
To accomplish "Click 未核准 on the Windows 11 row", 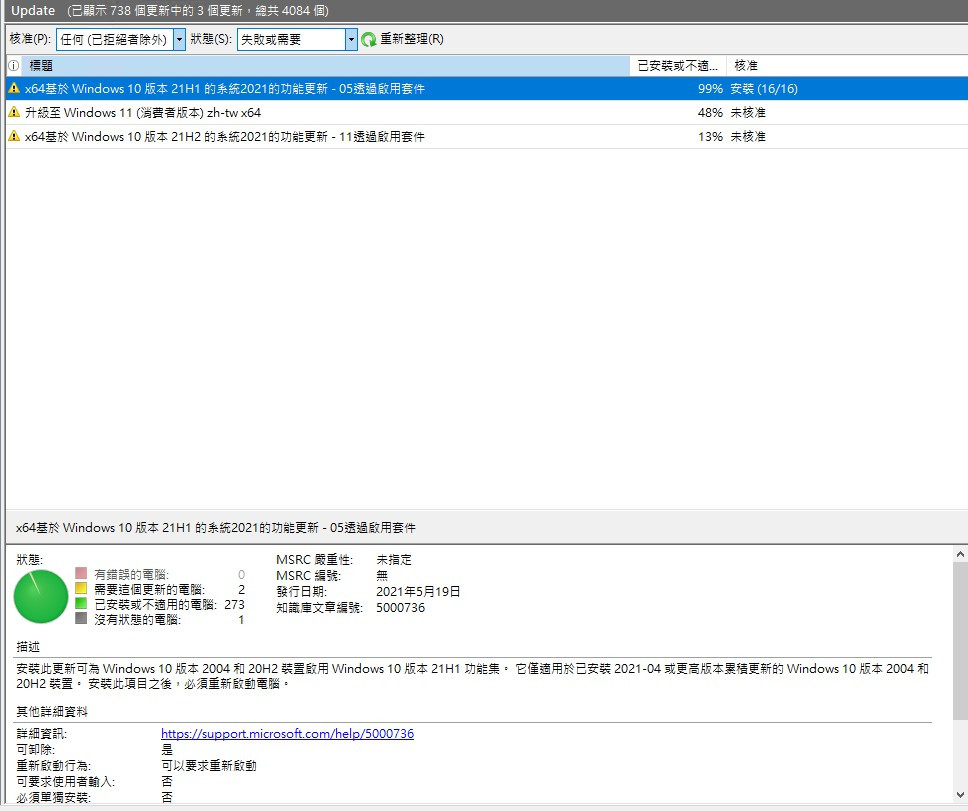I will click(748, 112).
